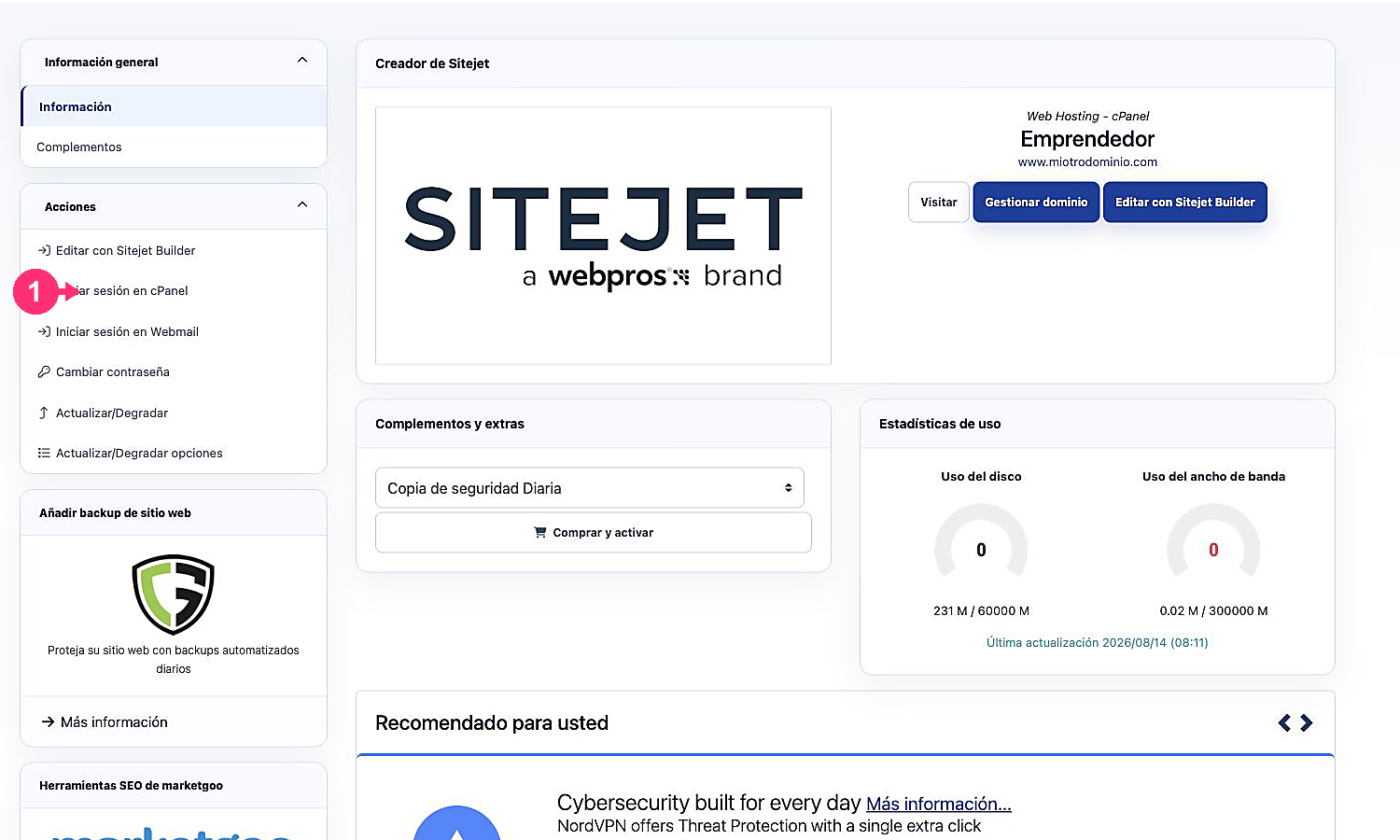Click the next arrow in Recomendado para usted
This screenshot has height=840, width=1400.
(x=1307, y=722)
